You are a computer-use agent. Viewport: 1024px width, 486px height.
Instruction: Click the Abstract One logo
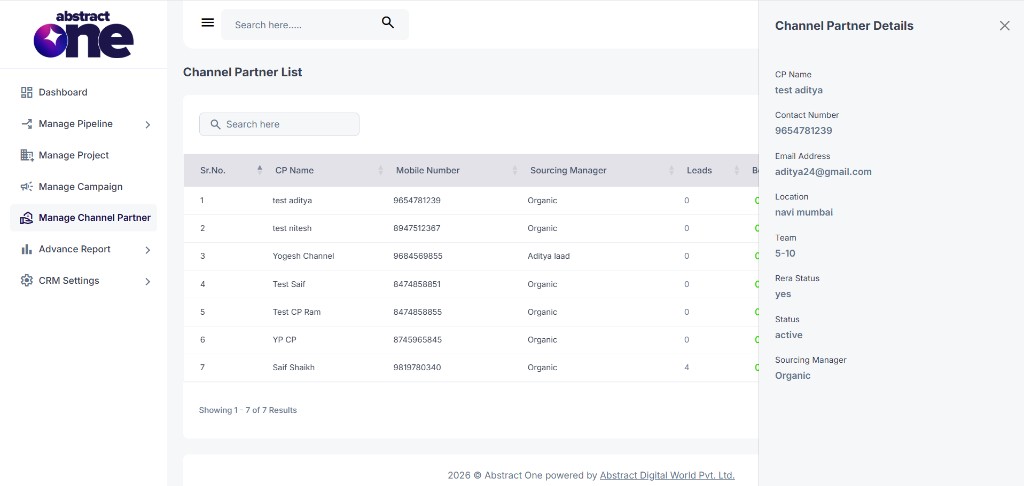click(x=84, y=35)
